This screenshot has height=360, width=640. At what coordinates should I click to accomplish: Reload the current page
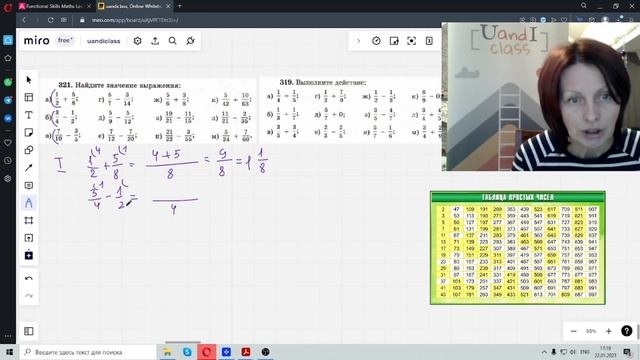[51, 20]
